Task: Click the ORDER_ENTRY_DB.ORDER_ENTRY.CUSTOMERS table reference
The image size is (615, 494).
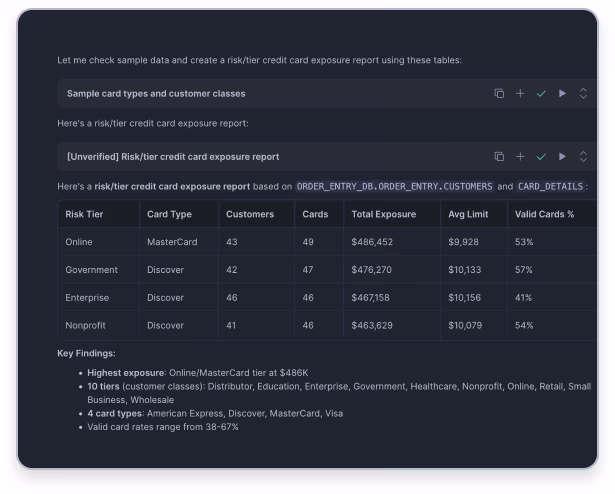Action: point(395,186)
